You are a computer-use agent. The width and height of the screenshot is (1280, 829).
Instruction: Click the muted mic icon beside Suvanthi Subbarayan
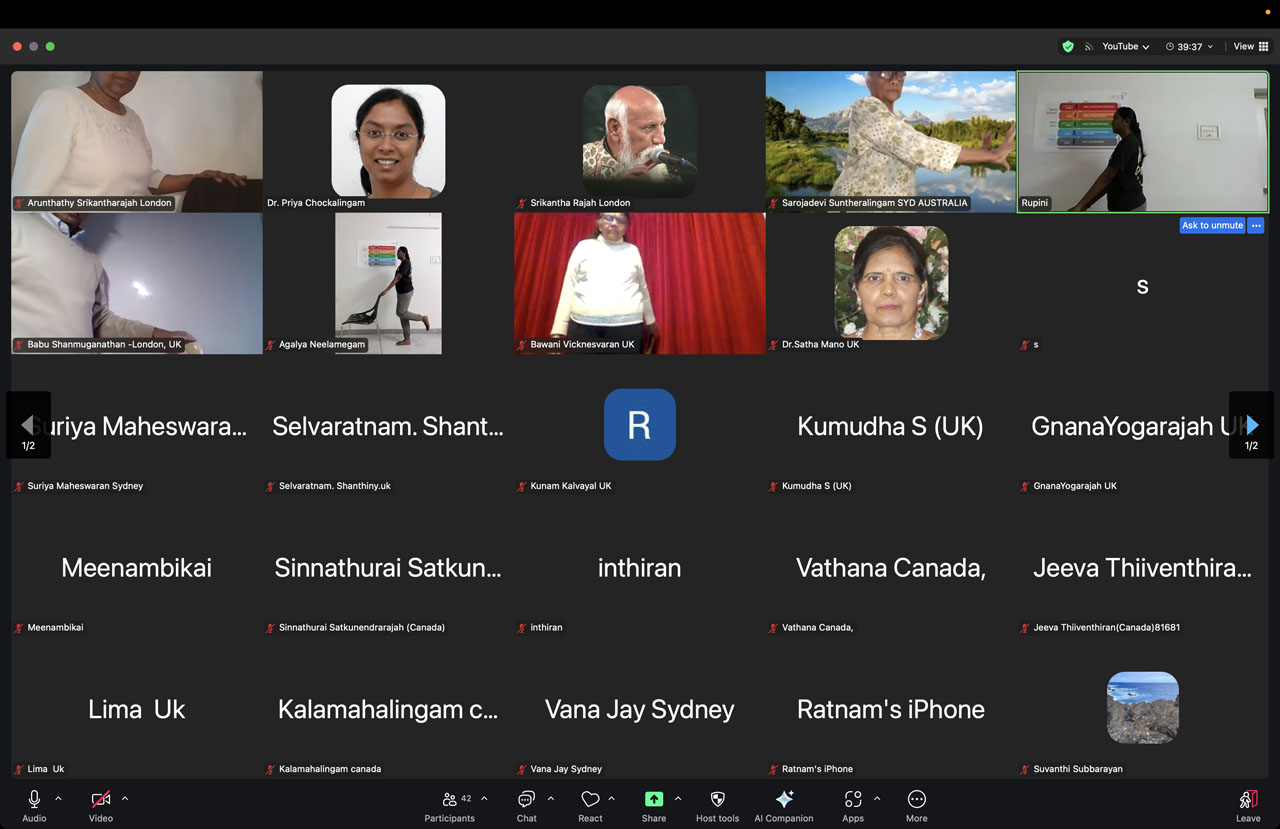1025,769
